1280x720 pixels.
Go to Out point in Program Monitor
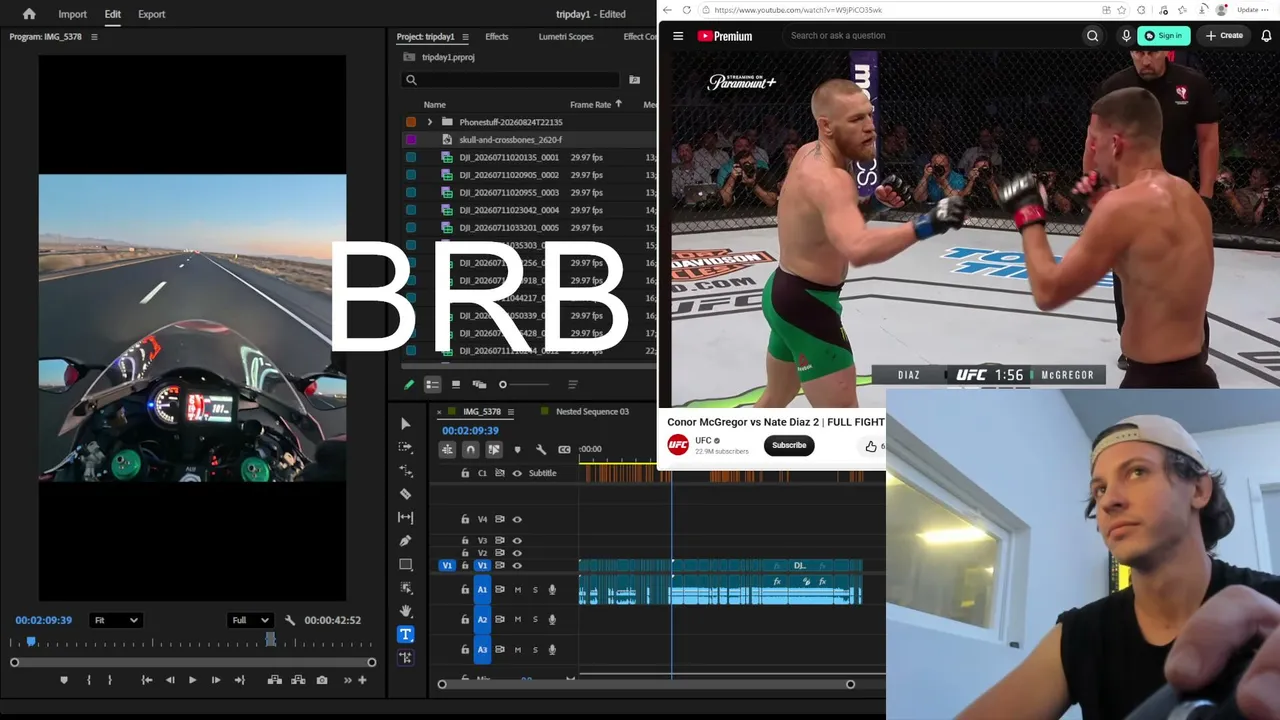[x=239, y=680]
